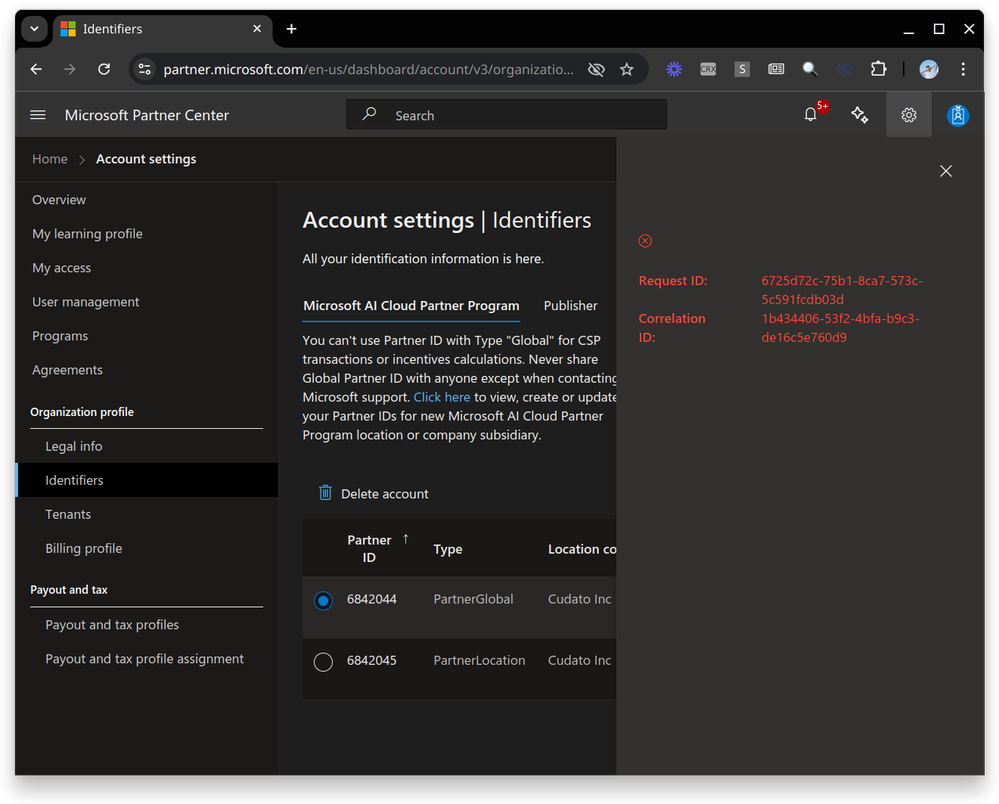Open the user account badge icon
Screen dimensions: 999x804
[x=958, y=115]
